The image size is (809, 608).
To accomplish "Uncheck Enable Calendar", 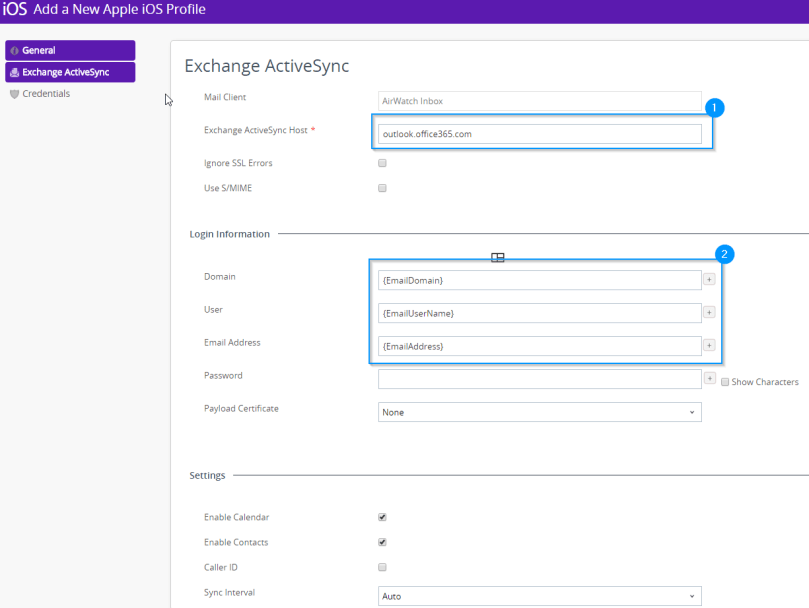I will click(382, 517).
